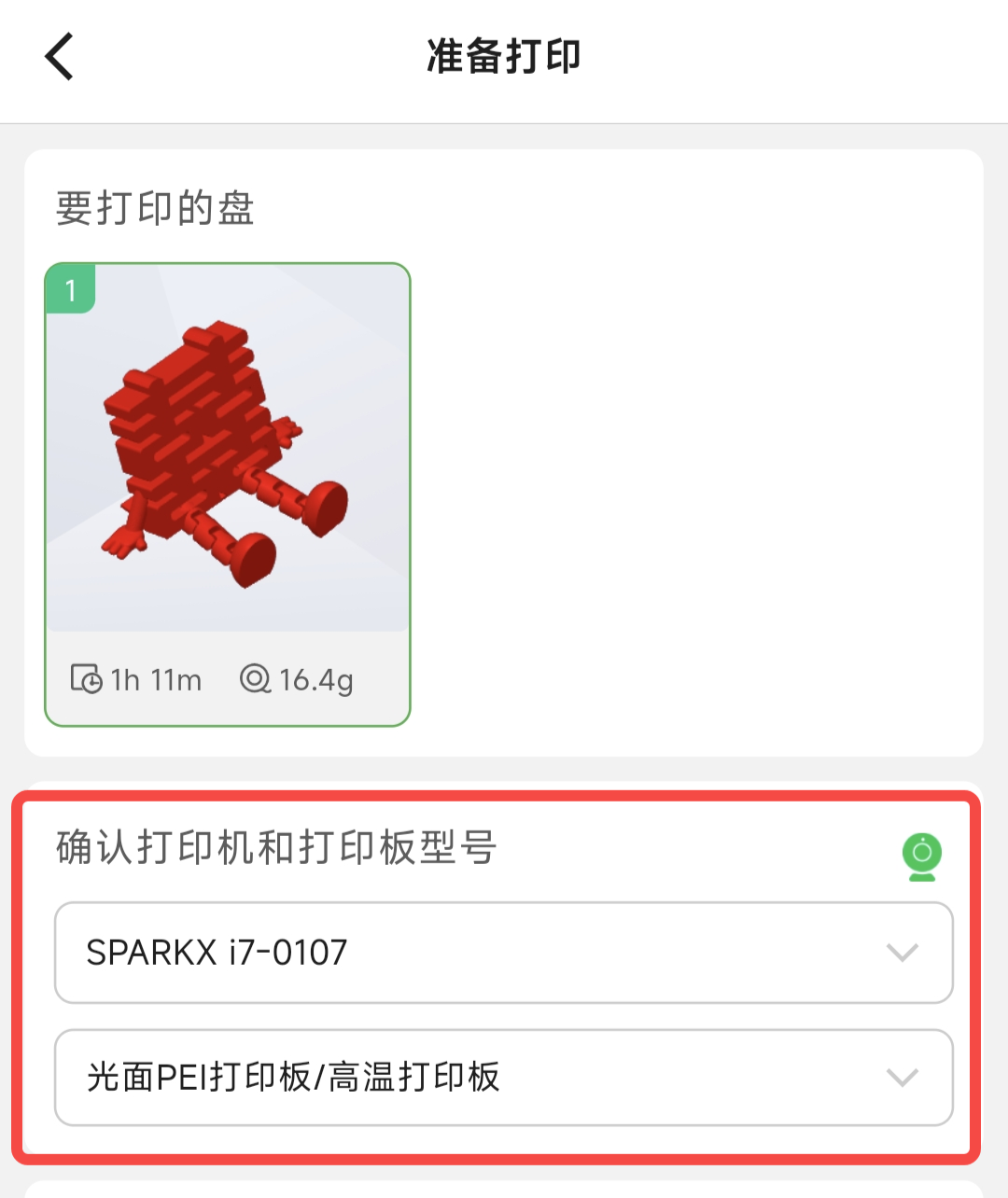Tap the print time clock icon
Image resolution: width=1008 pixels, height=1198 pixels.
87,679
